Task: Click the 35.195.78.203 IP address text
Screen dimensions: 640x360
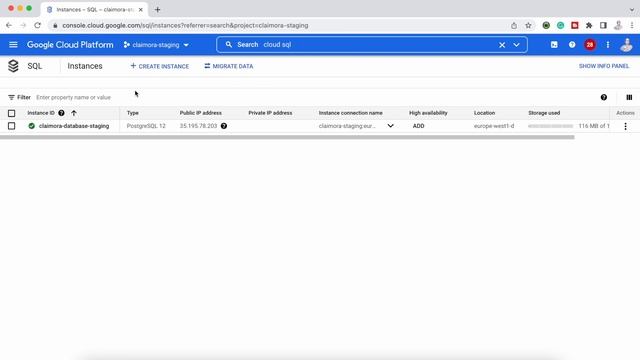Action: click(x=198, y=126)
